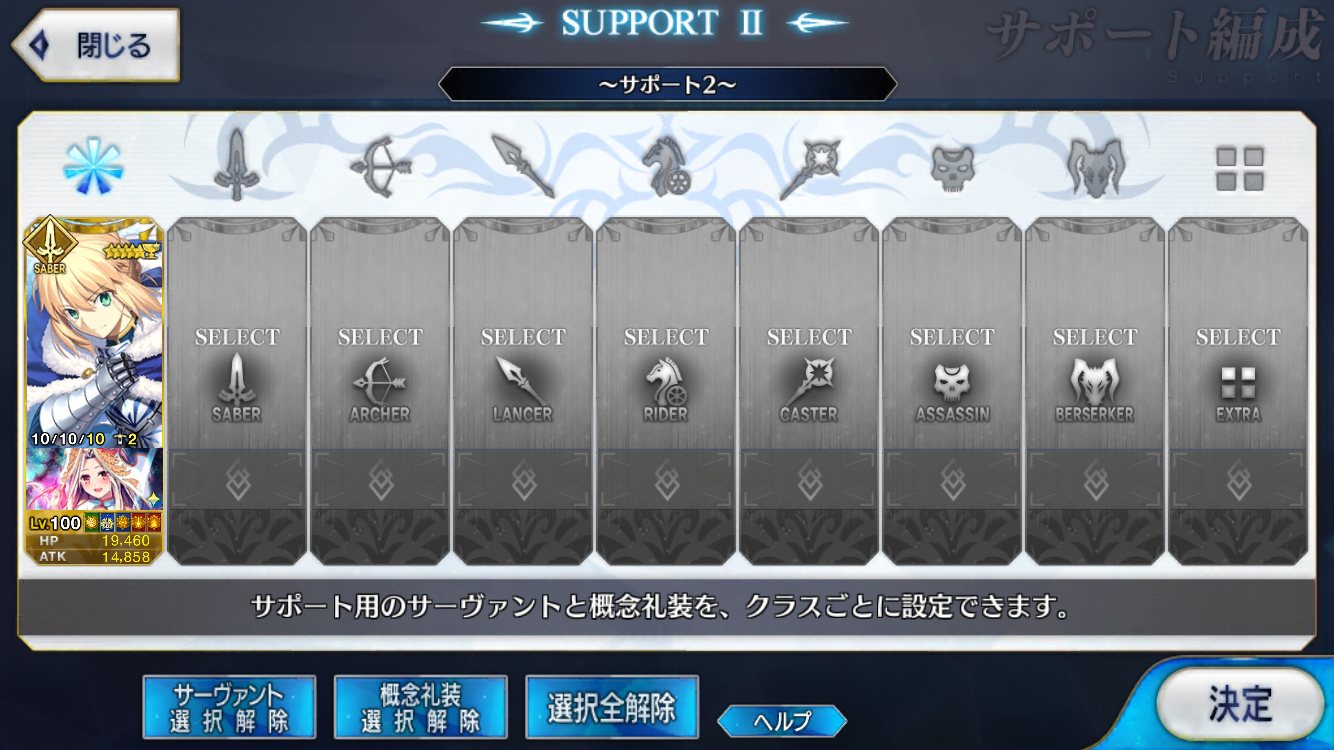The width and height of the screenshot is (1334, 750).
Task: Open the equipped craft essence thumbnail
Action: point(94,480)
